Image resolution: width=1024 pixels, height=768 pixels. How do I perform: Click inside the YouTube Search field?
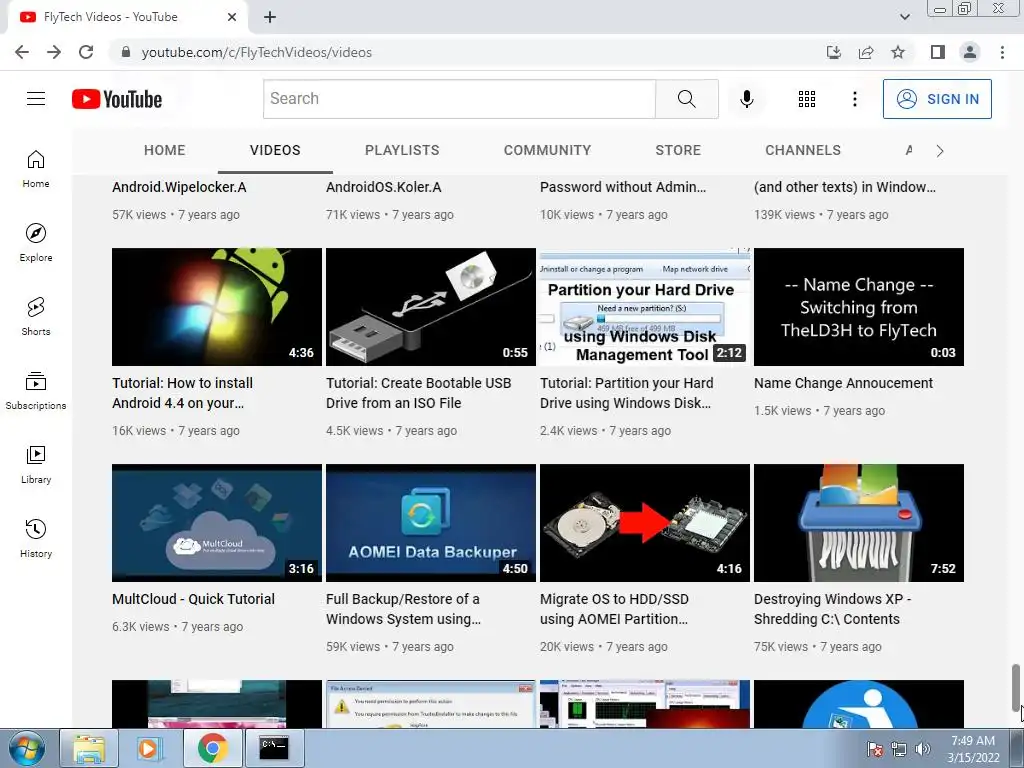coord(459,99)
